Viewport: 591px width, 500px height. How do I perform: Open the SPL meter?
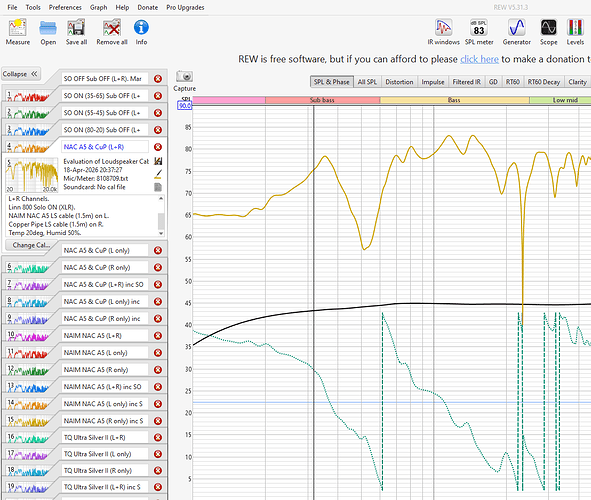click(479, 32)
